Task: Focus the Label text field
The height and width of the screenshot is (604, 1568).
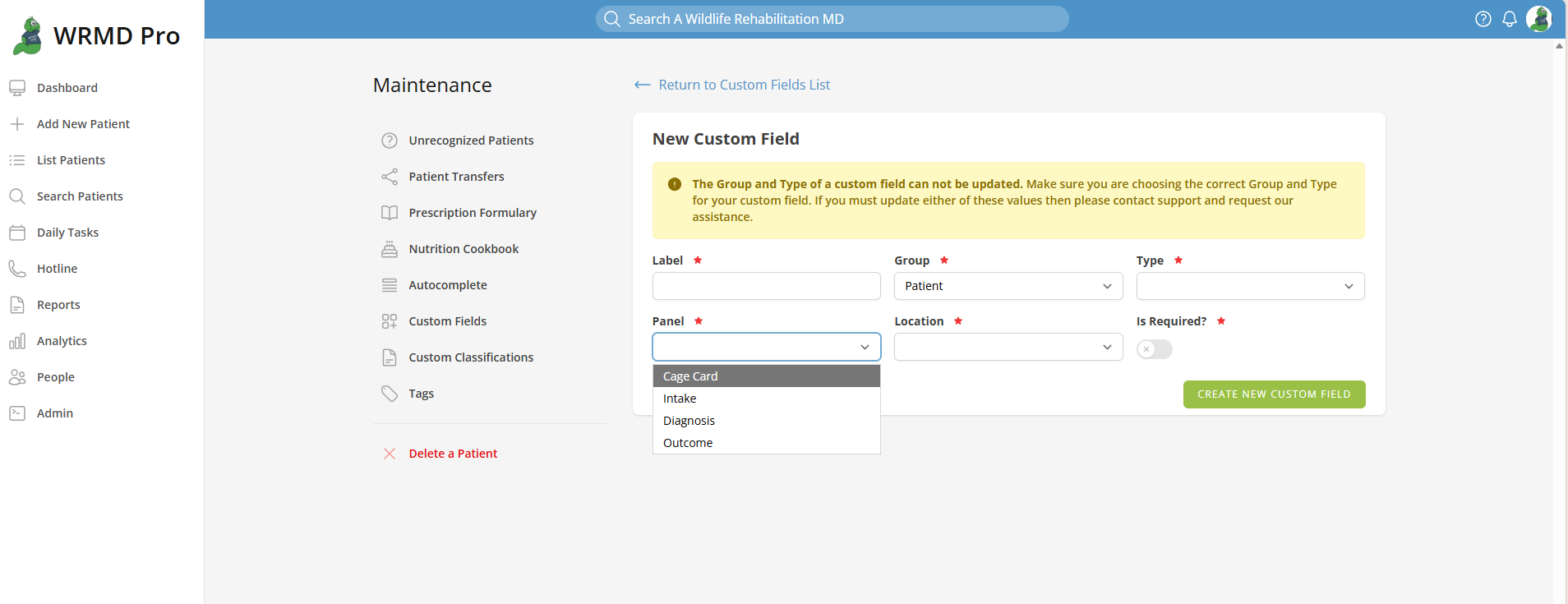Action: coord(766,286)
